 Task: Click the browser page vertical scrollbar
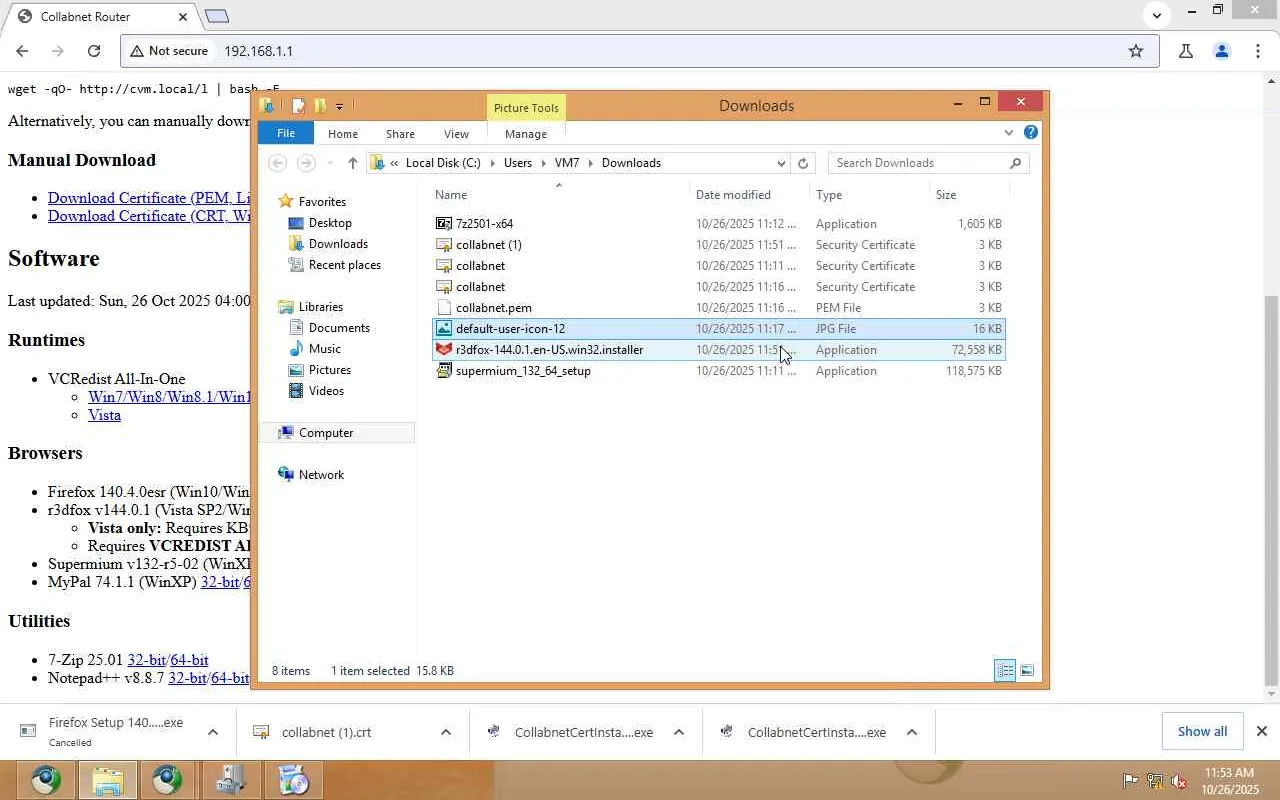1272,490
